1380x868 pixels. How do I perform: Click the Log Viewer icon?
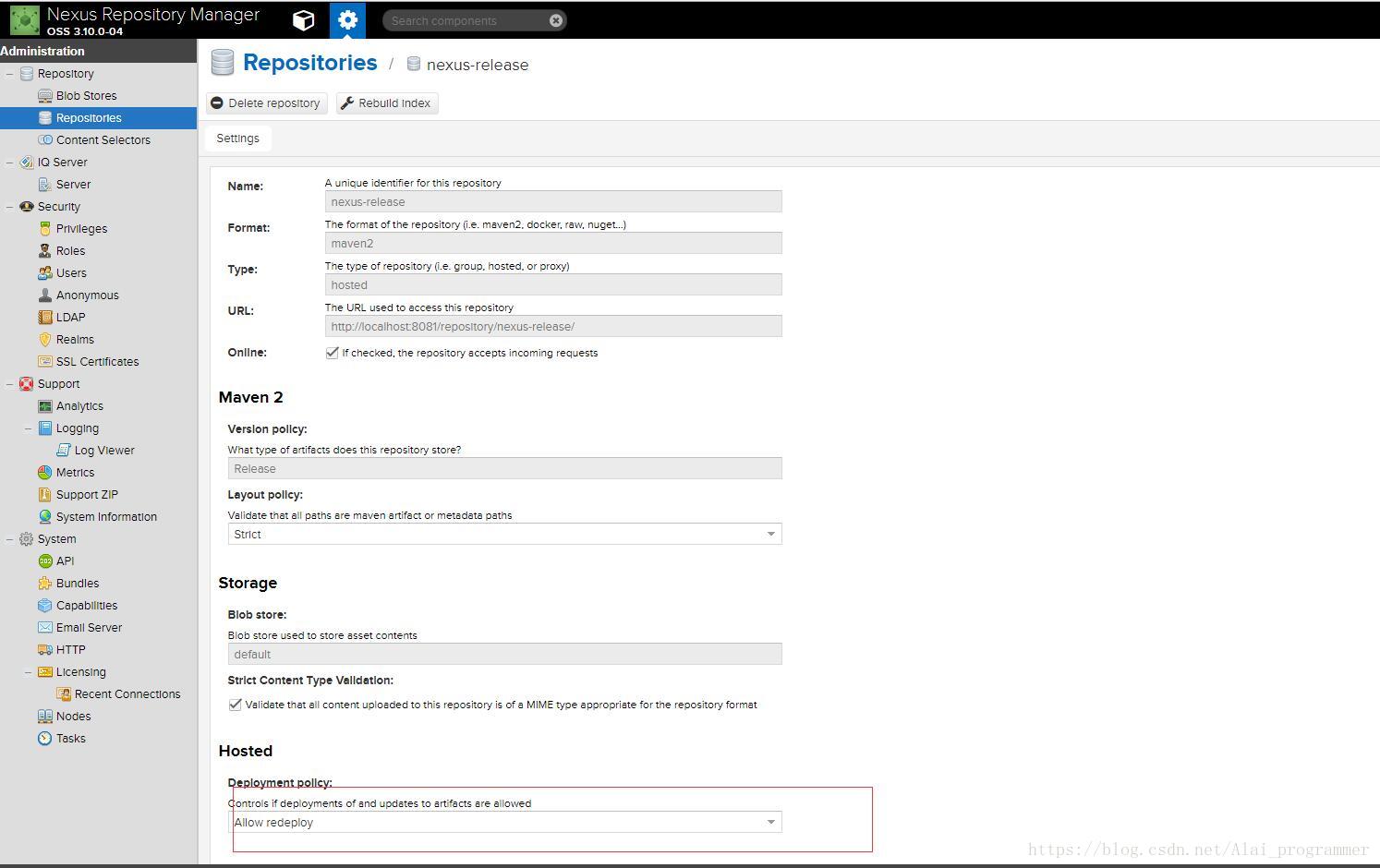coord(64,451)
